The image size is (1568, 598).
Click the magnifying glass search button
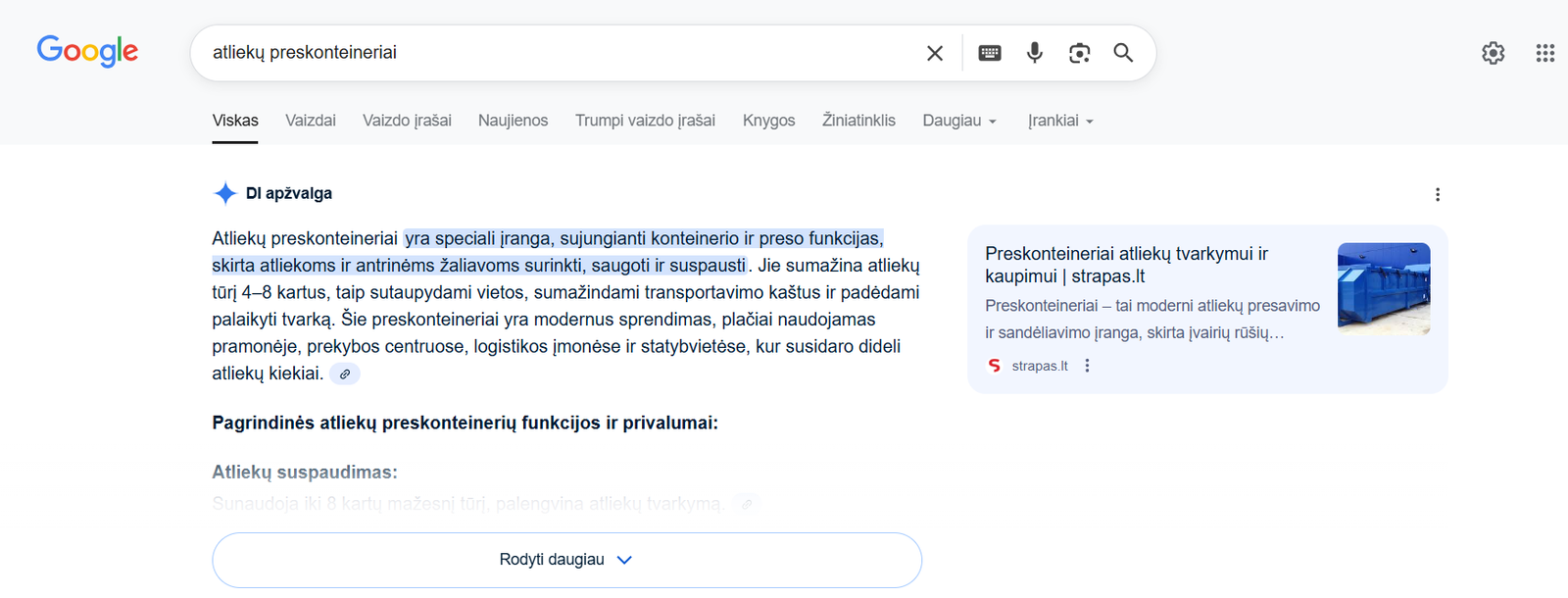click(1123, 53)
